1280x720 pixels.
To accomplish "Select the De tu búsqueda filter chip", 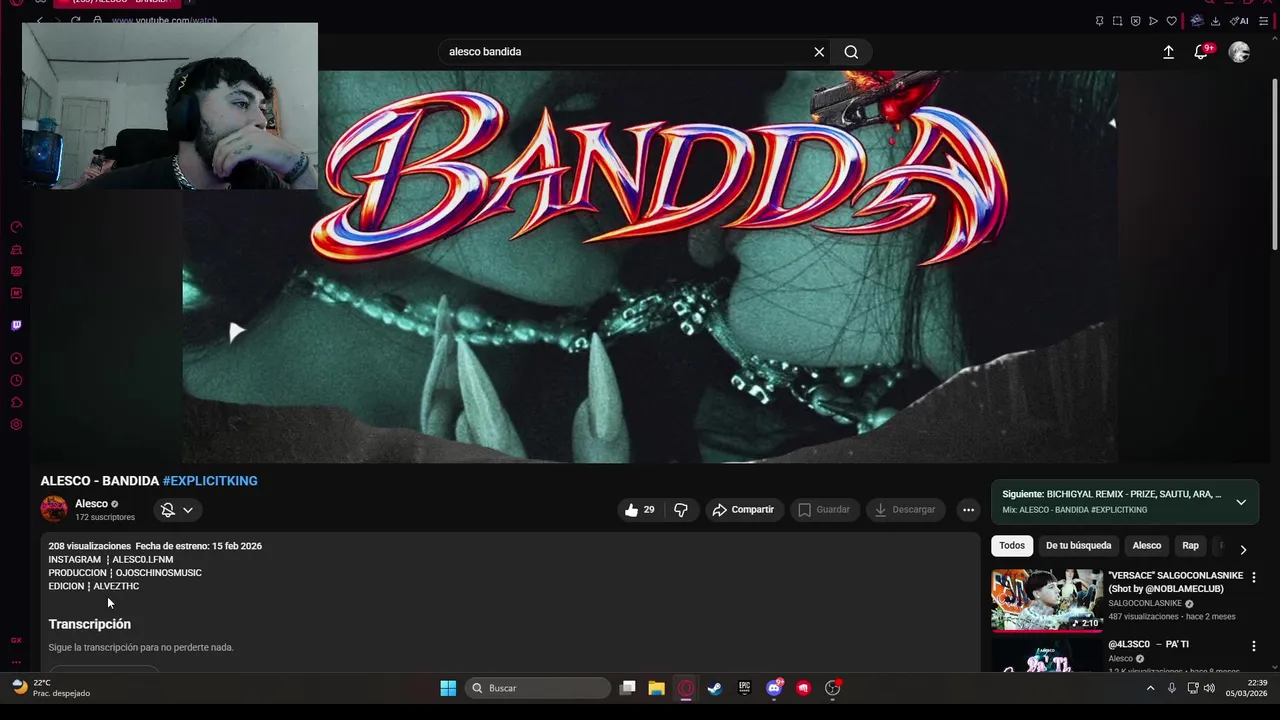I will tap(1078, 546).
